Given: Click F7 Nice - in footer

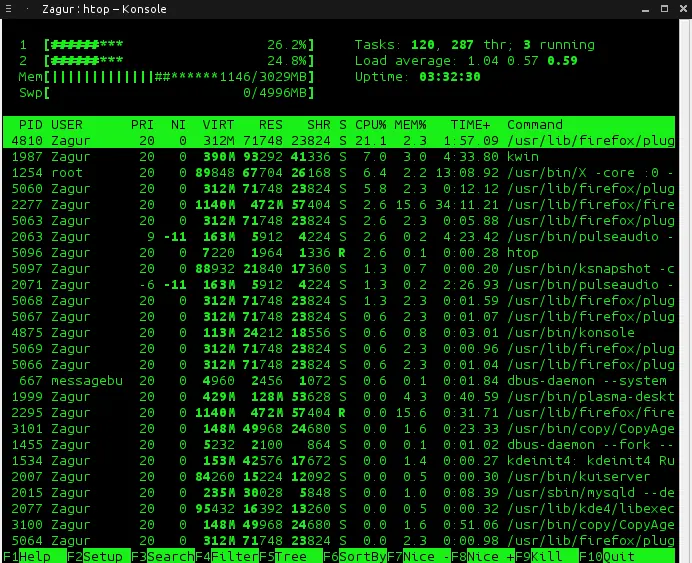Looking at the screenshot, I should point(419,556).
